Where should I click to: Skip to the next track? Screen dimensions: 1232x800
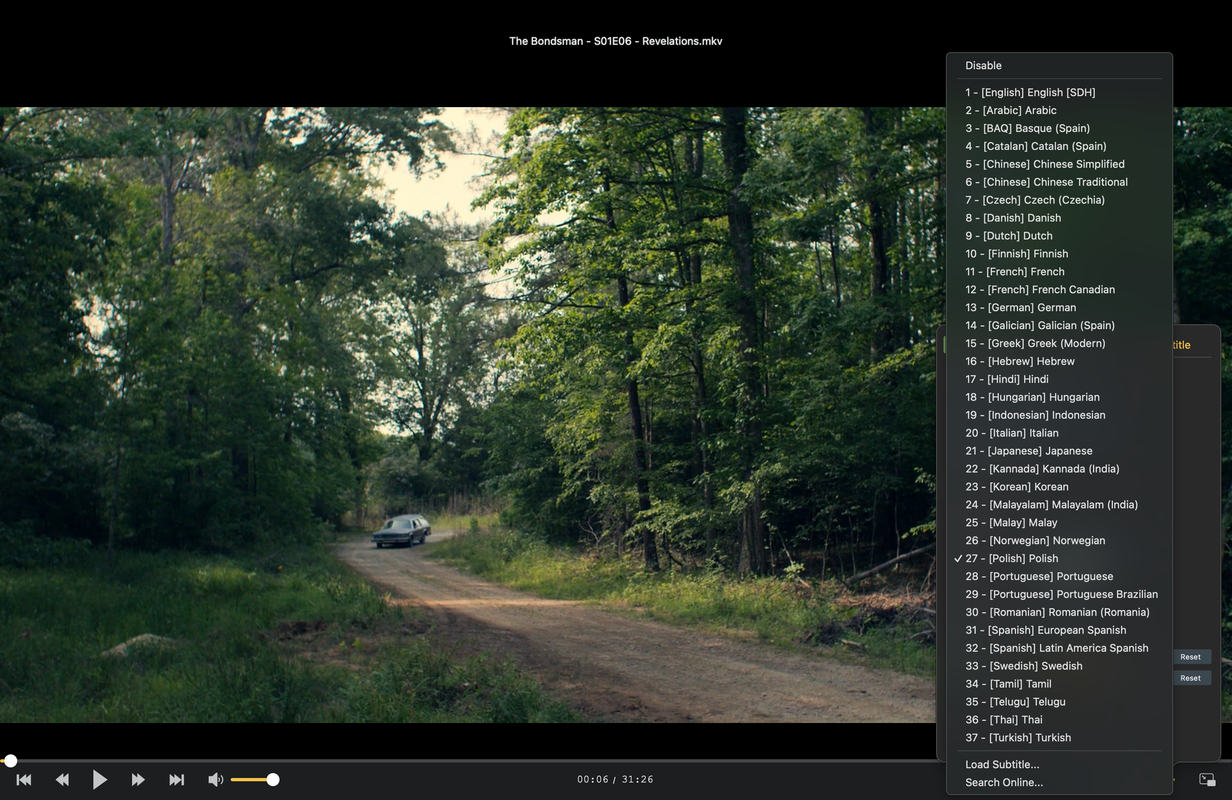[x=176, y=780]
